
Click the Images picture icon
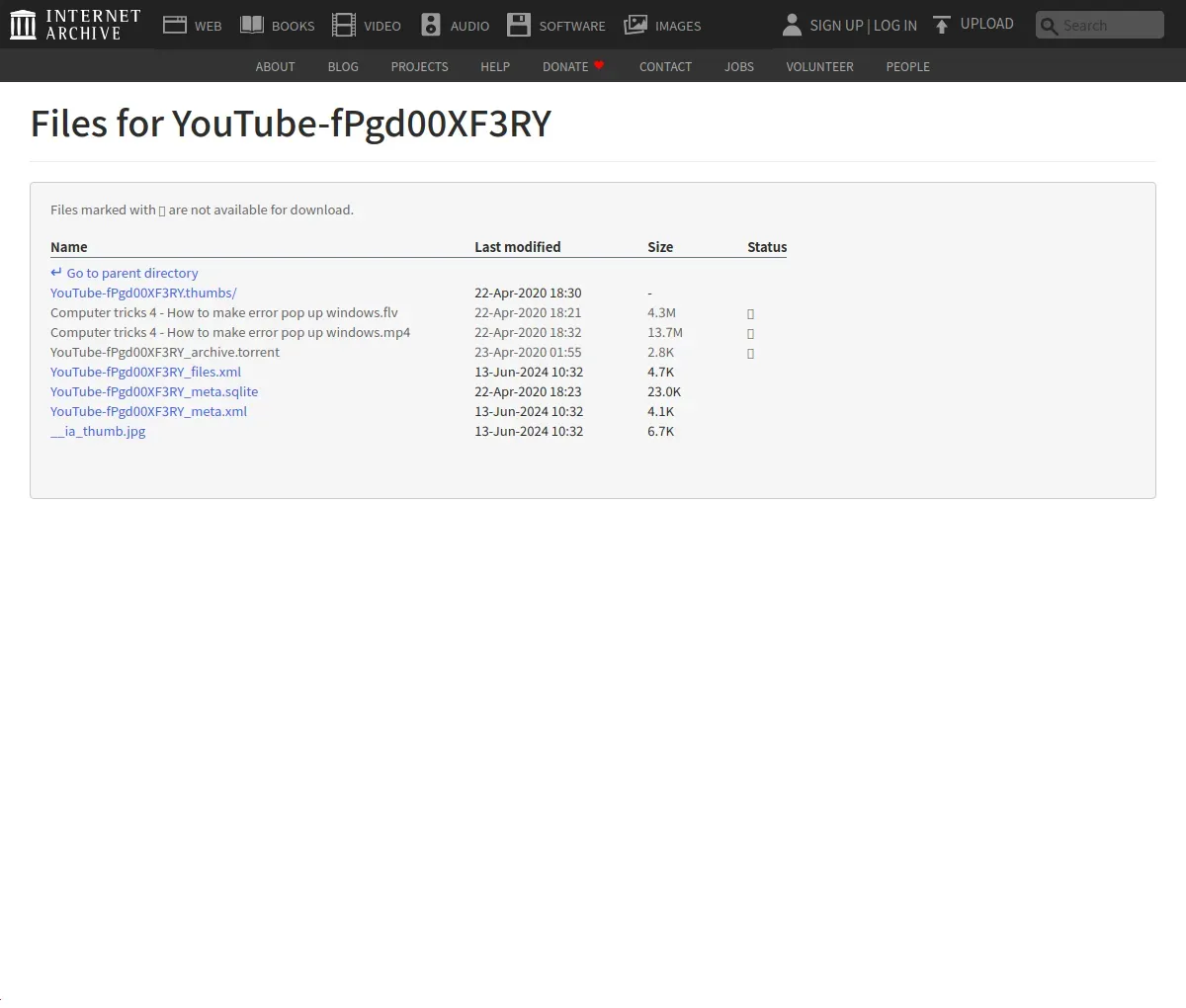point(635,25)
